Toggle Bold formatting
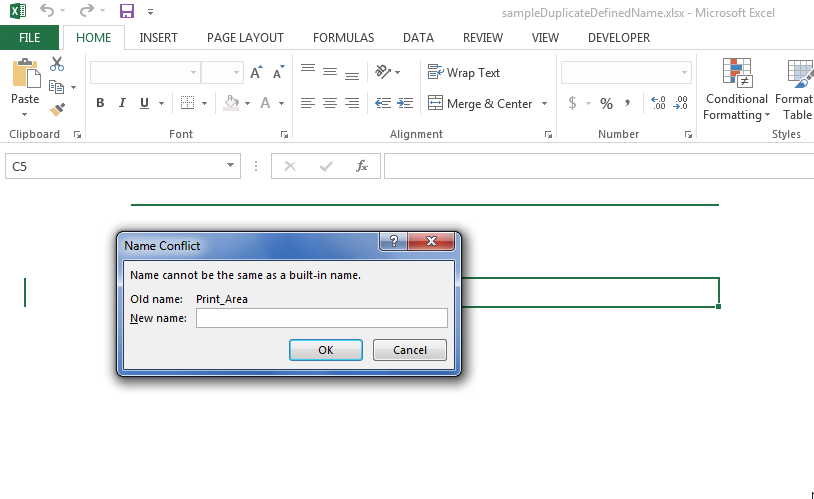Viewport: 814px width, 499px height. point(100,103)
